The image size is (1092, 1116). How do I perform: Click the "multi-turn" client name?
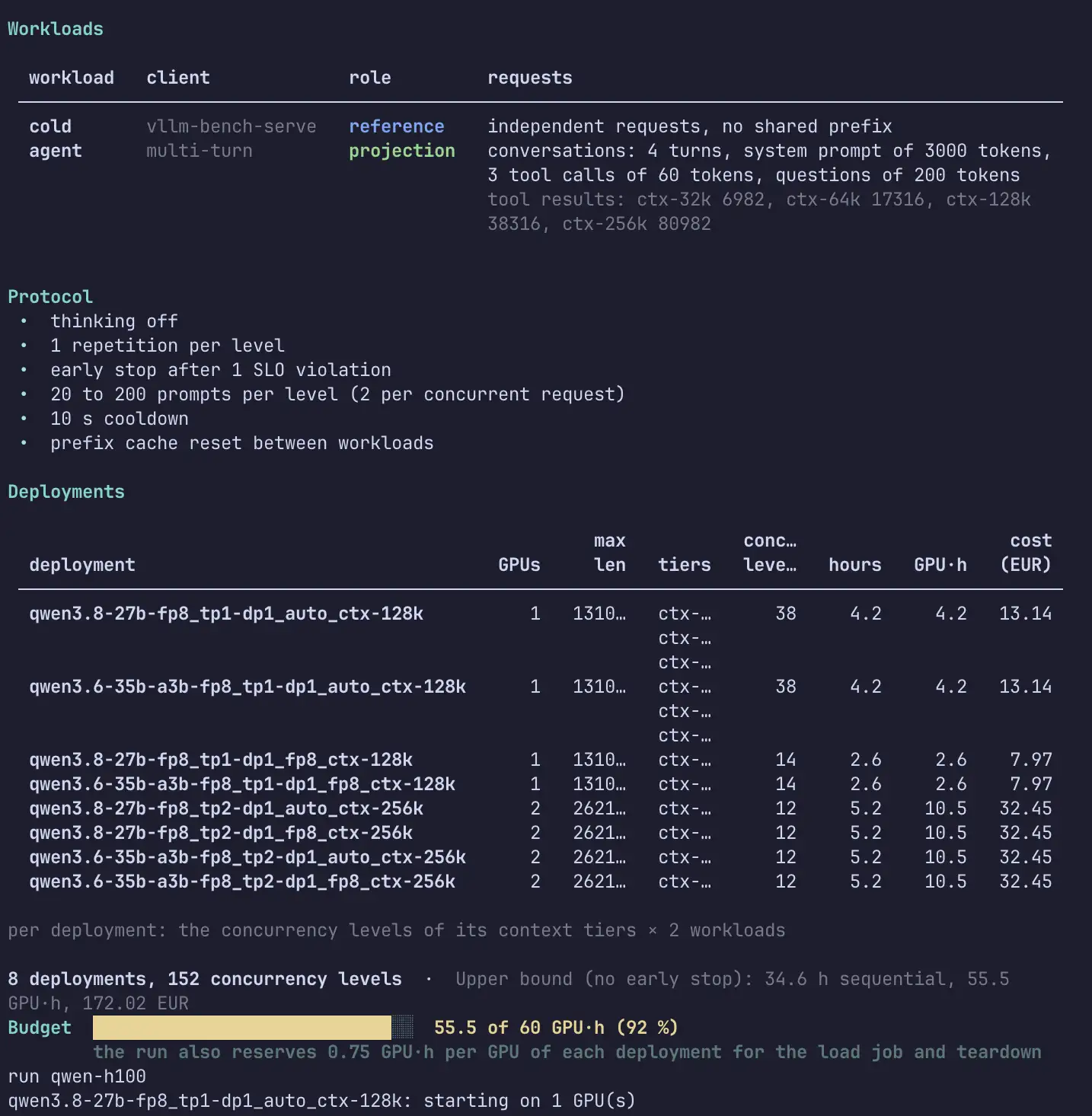[x=200, y=151]
